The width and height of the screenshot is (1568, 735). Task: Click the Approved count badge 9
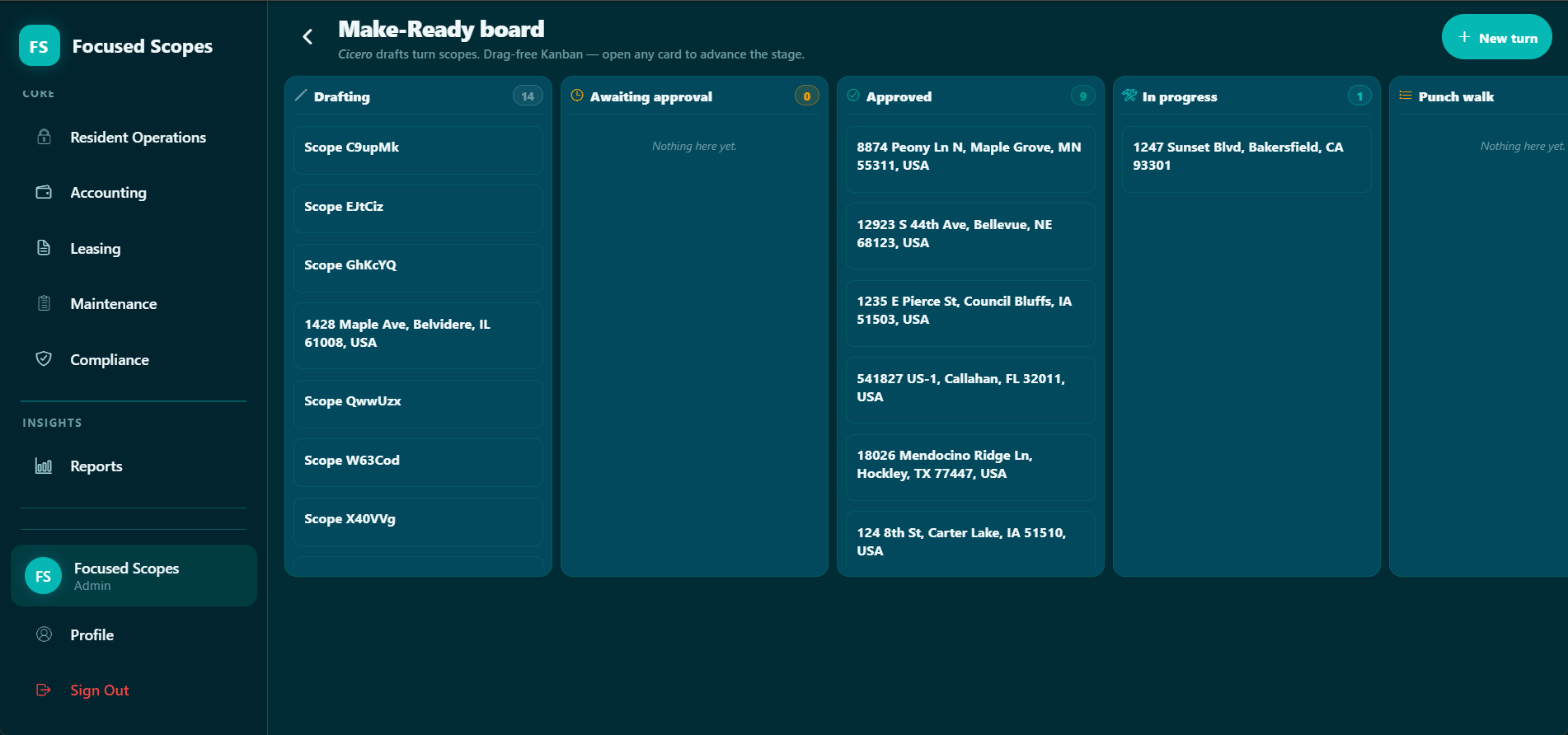[1083, 96]
